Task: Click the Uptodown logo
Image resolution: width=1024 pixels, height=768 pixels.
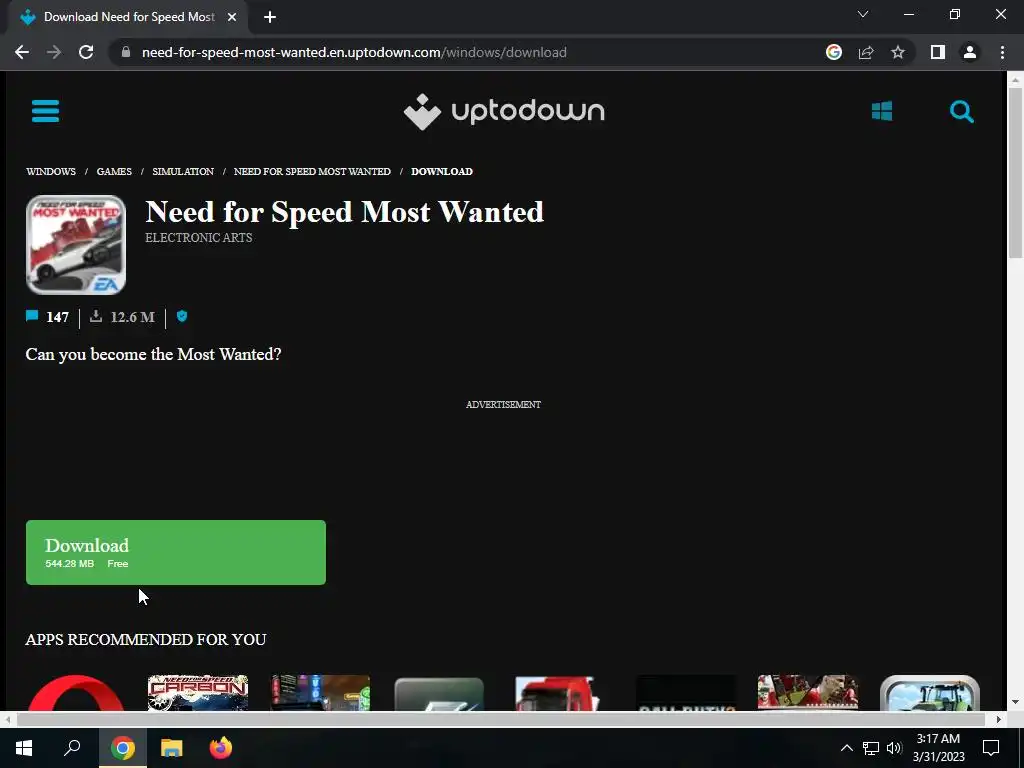Action: pyautogui.click(x=504, y=112)
